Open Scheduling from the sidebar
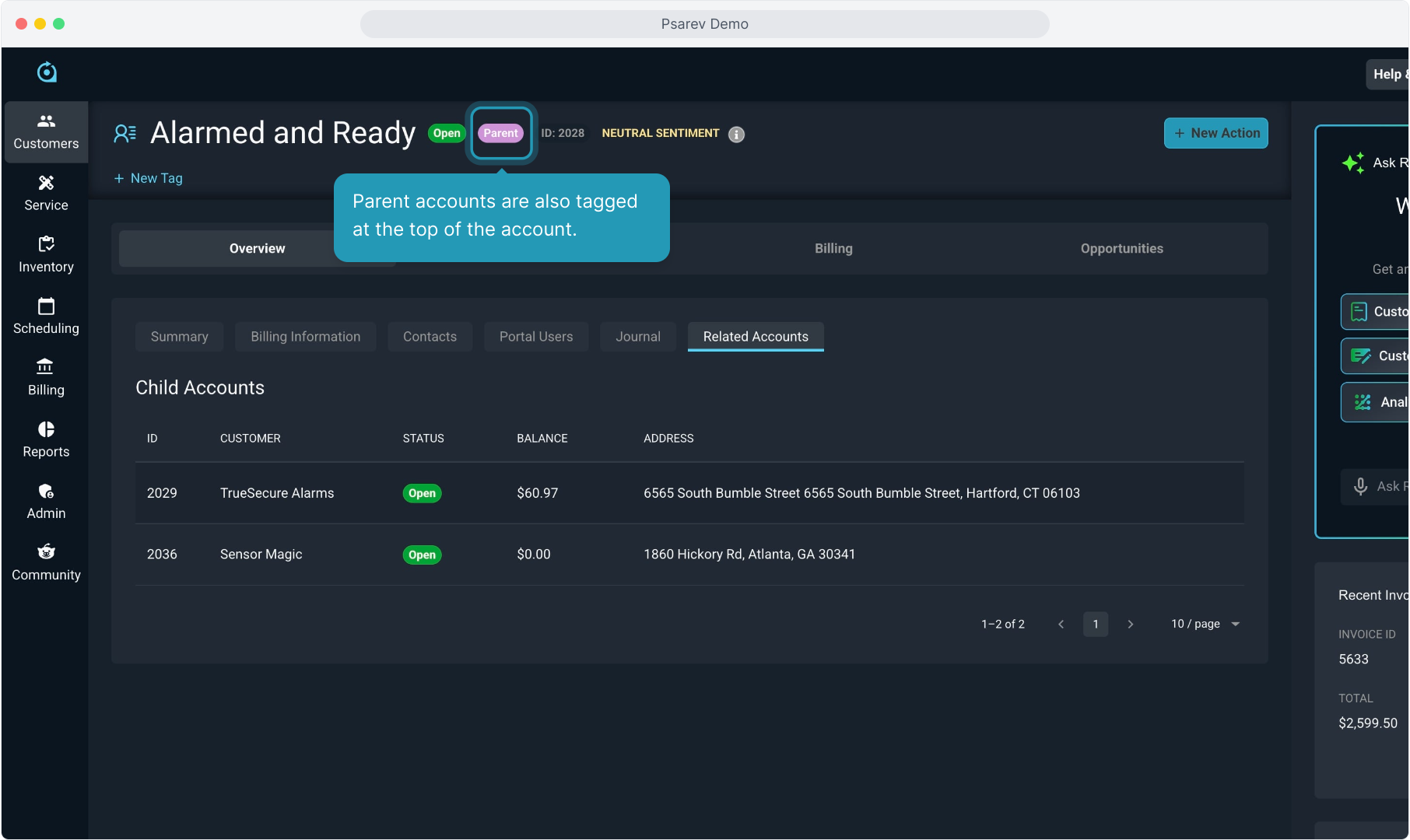This screenshot has height=840, width=1410. coord(46,316)
